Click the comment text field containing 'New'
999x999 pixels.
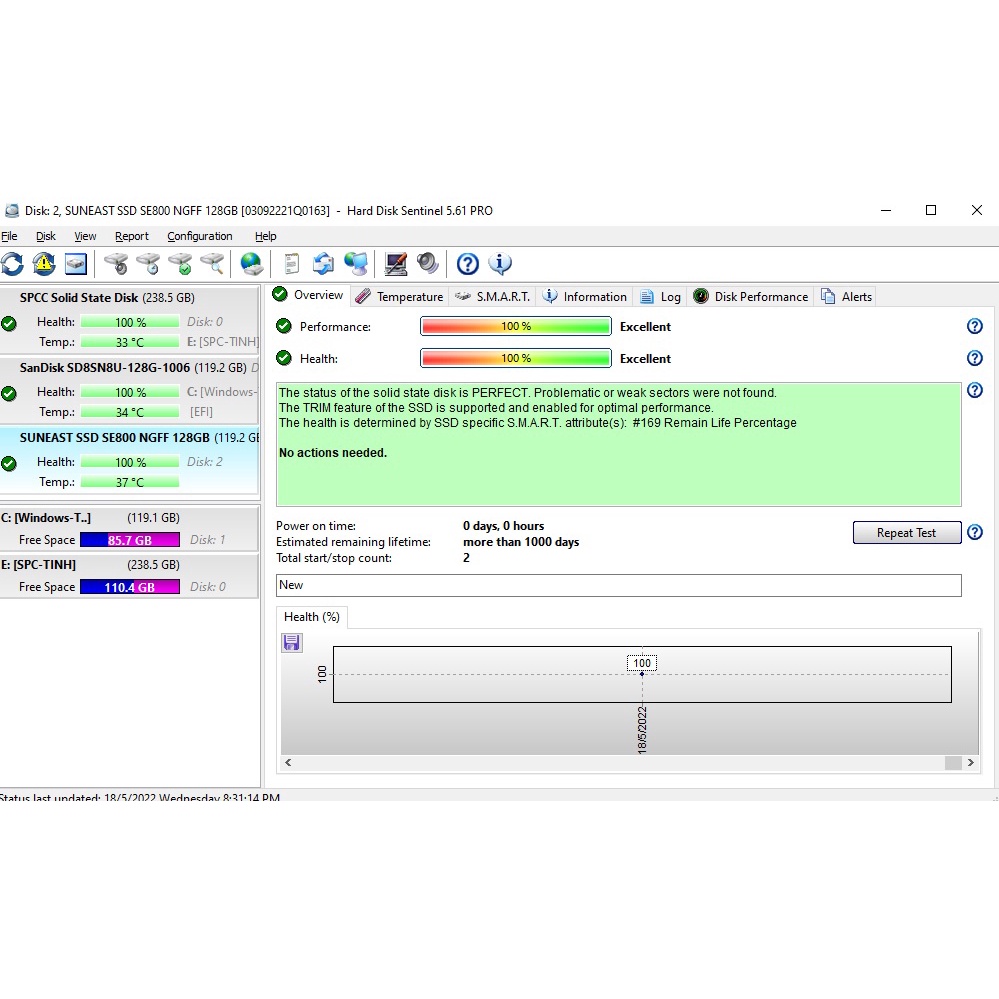pyautogui.click(x=618, y=585)
